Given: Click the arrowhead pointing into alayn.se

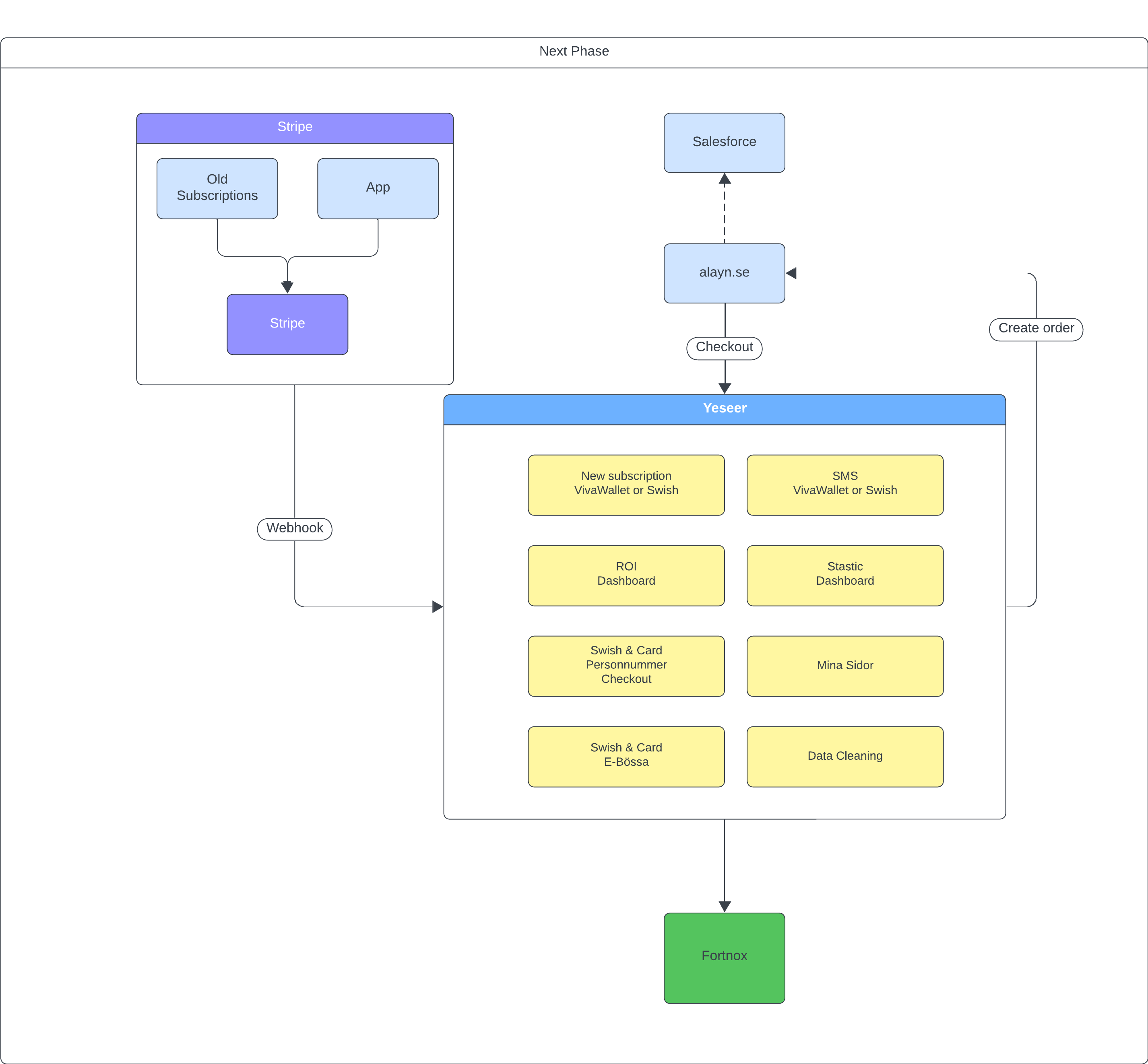Looking at the screenshot, I should (x=791, y=273).
